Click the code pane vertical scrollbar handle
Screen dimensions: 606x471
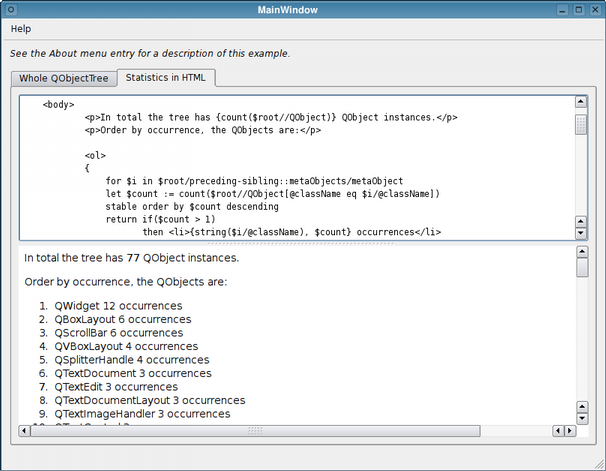[581, 124]
